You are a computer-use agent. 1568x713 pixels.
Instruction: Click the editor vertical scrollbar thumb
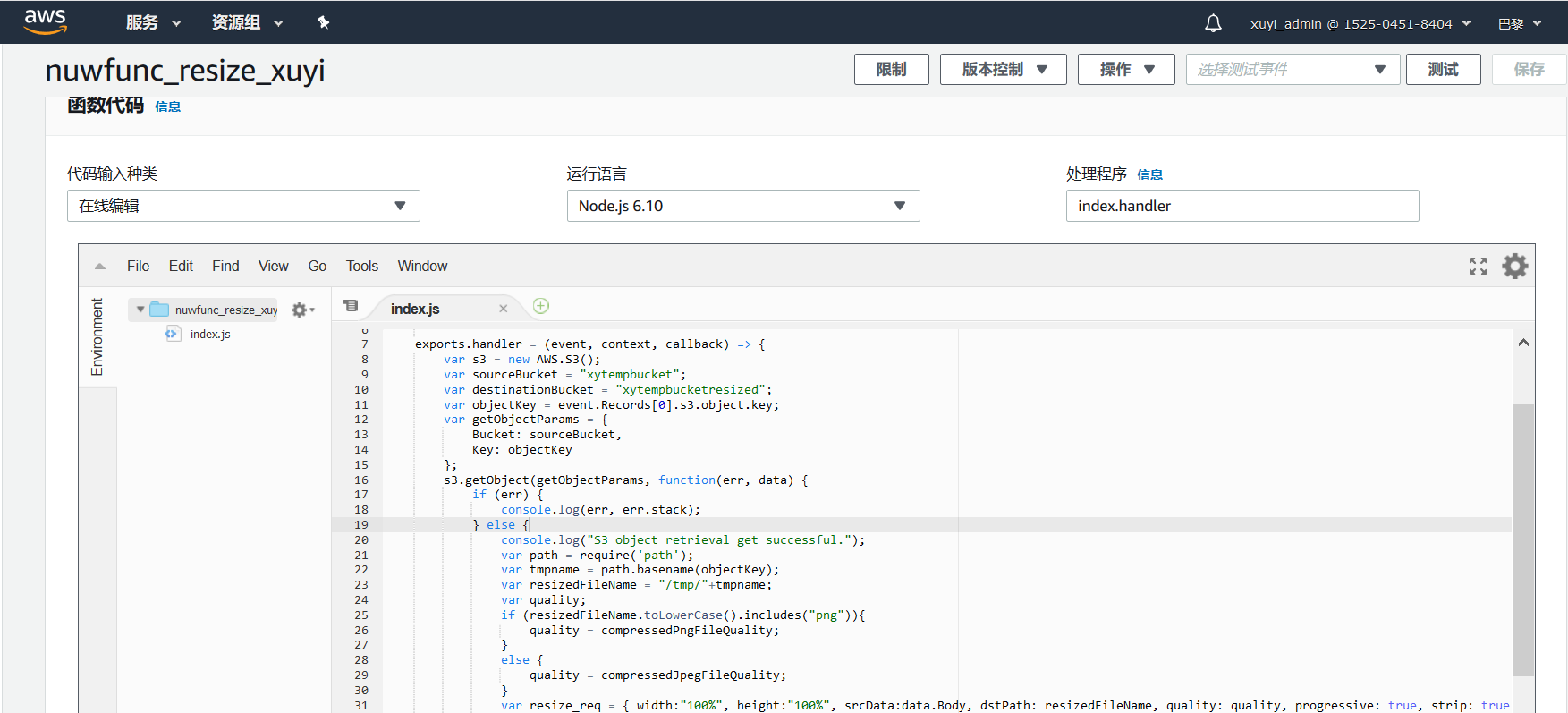(1522, 540)
